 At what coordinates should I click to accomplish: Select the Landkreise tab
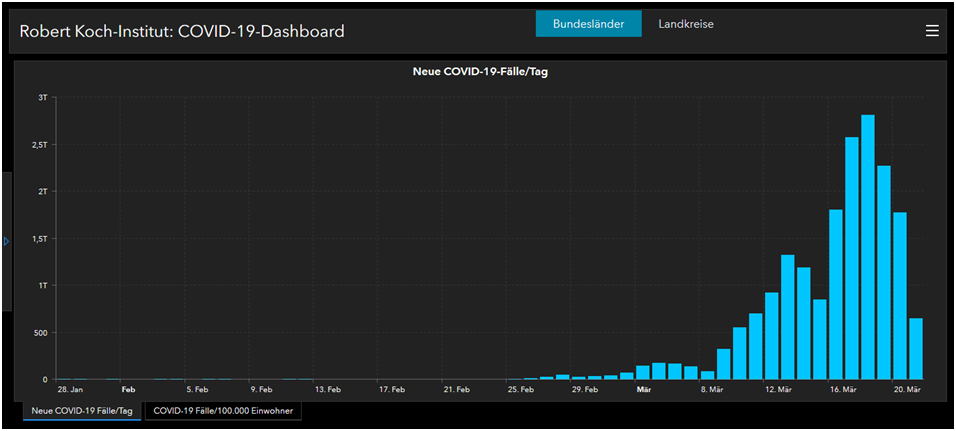[x=686, y=24]
